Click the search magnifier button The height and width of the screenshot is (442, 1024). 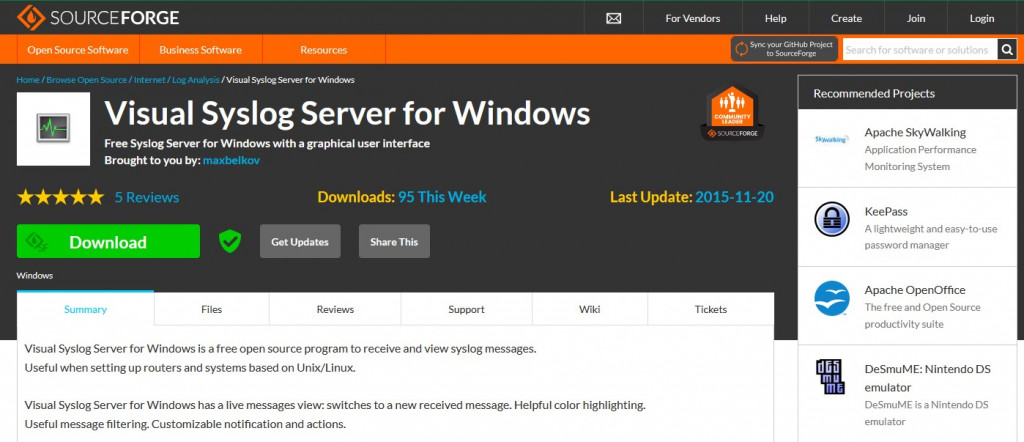pos(1007,50)
